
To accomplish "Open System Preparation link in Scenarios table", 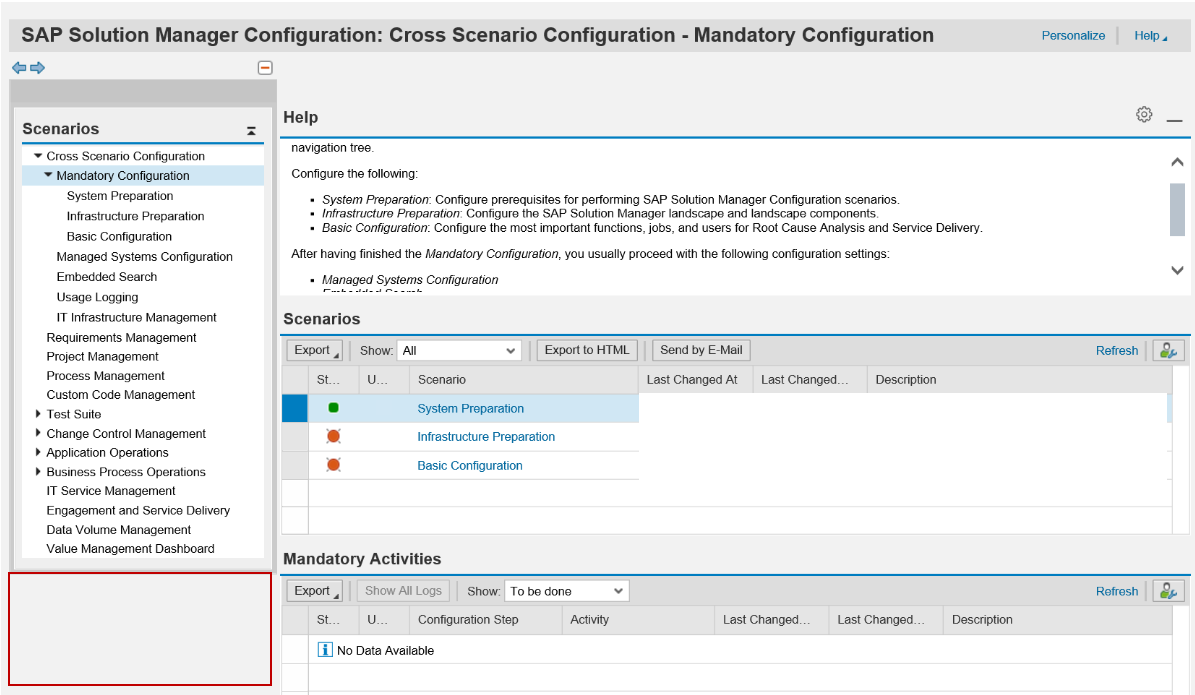I will [x=470, y=408].
